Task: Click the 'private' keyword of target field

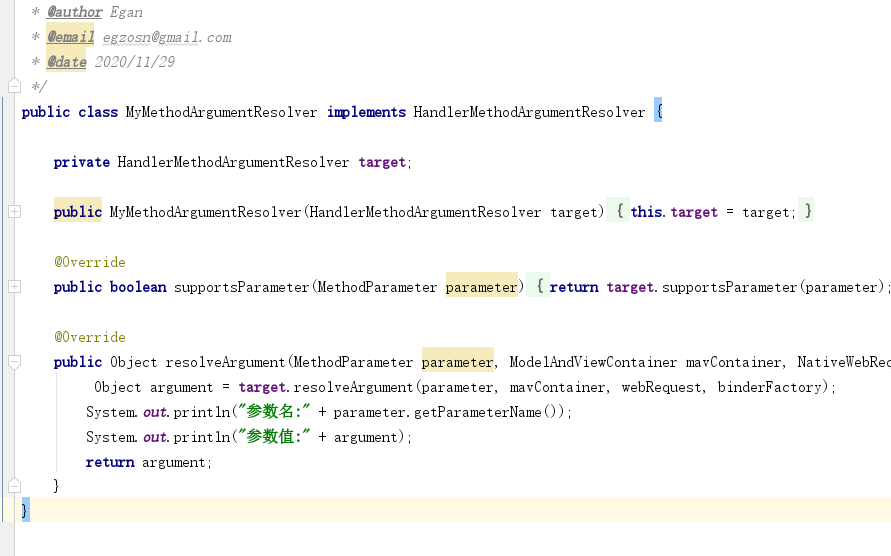Action: (x=81, y=162)
